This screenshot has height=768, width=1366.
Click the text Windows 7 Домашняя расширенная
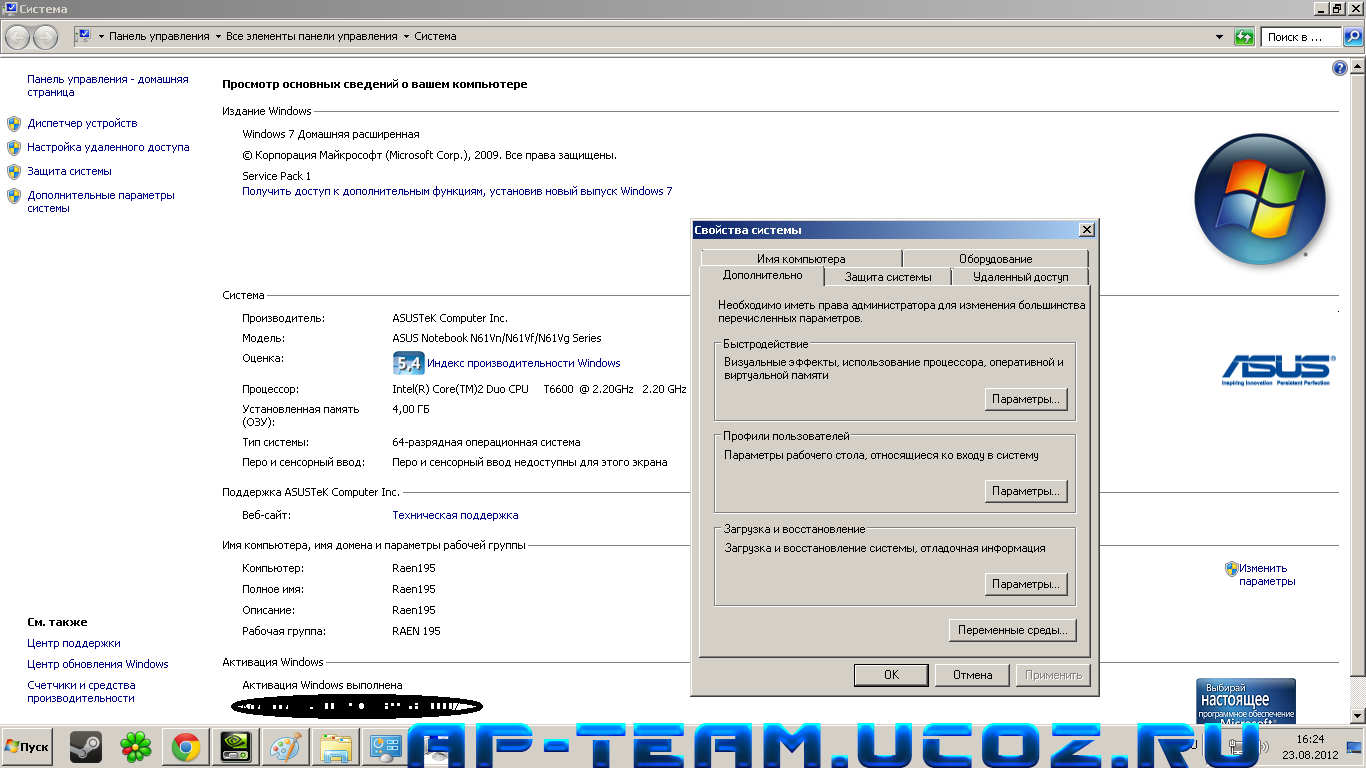pyautogui.click(x=331, y=134)
